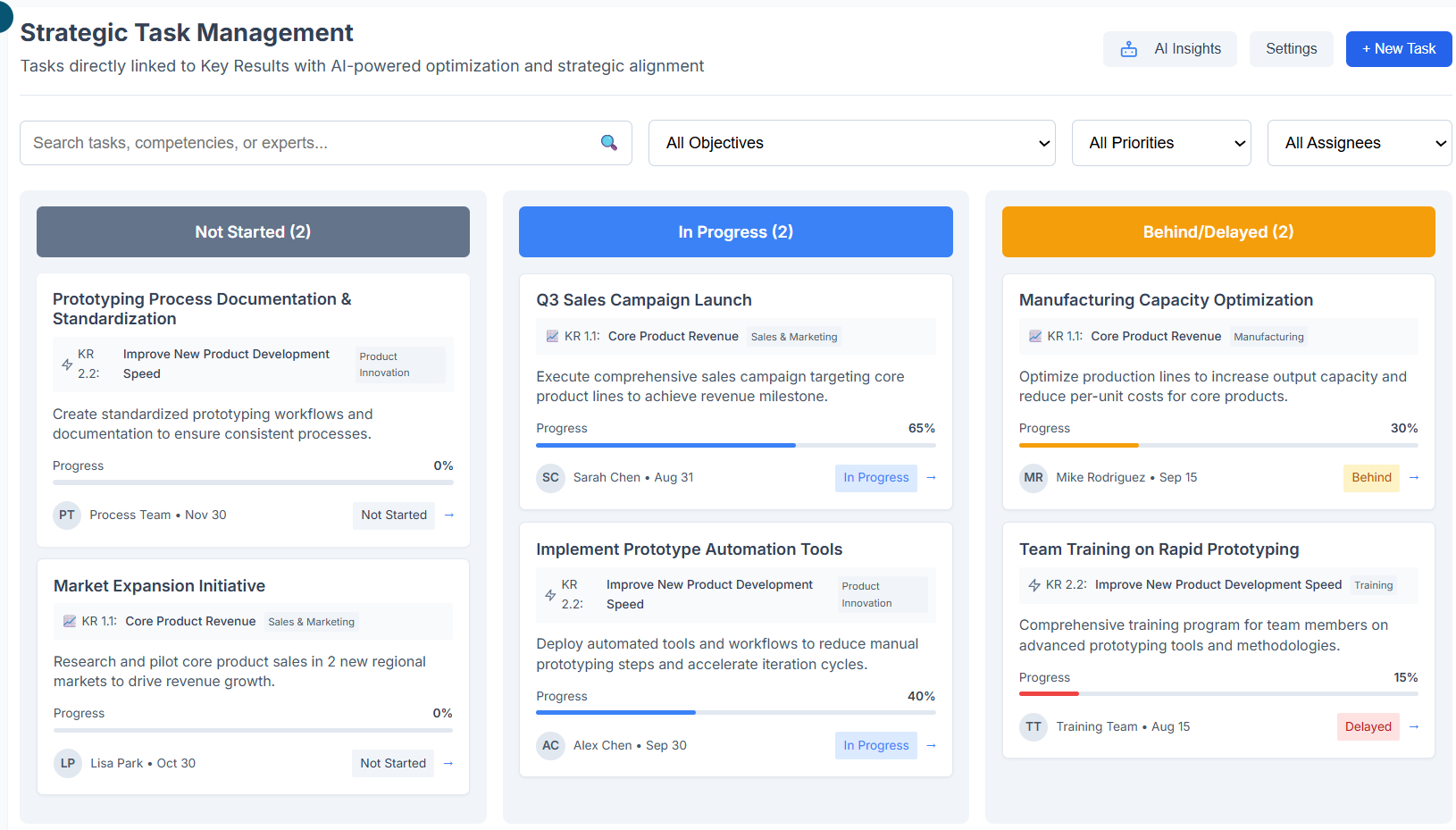Click the Delayed status badge

tap(1368, 726)
